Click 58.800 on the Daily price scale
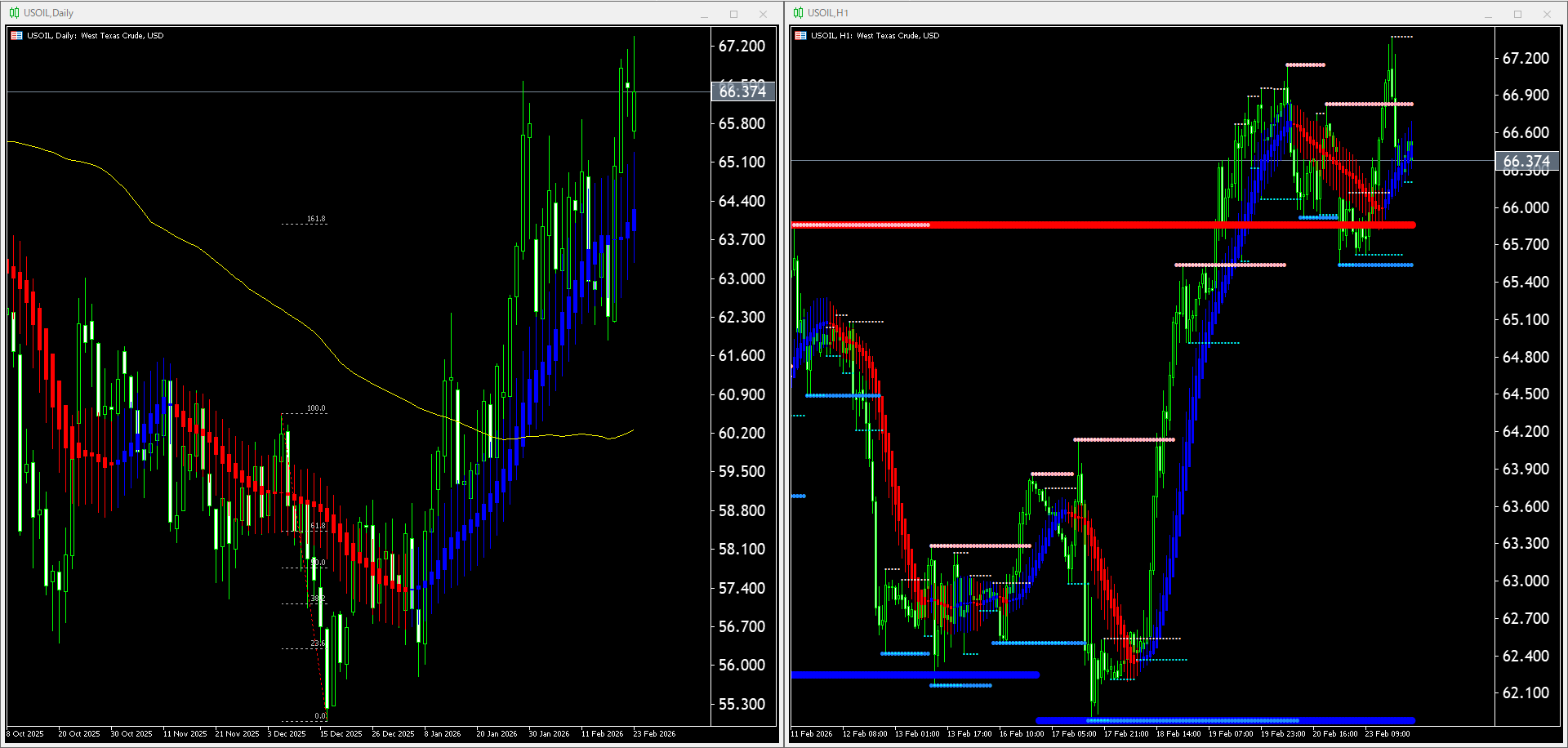This screenshot has width=1568, height=748. click(x=742, y=511)
